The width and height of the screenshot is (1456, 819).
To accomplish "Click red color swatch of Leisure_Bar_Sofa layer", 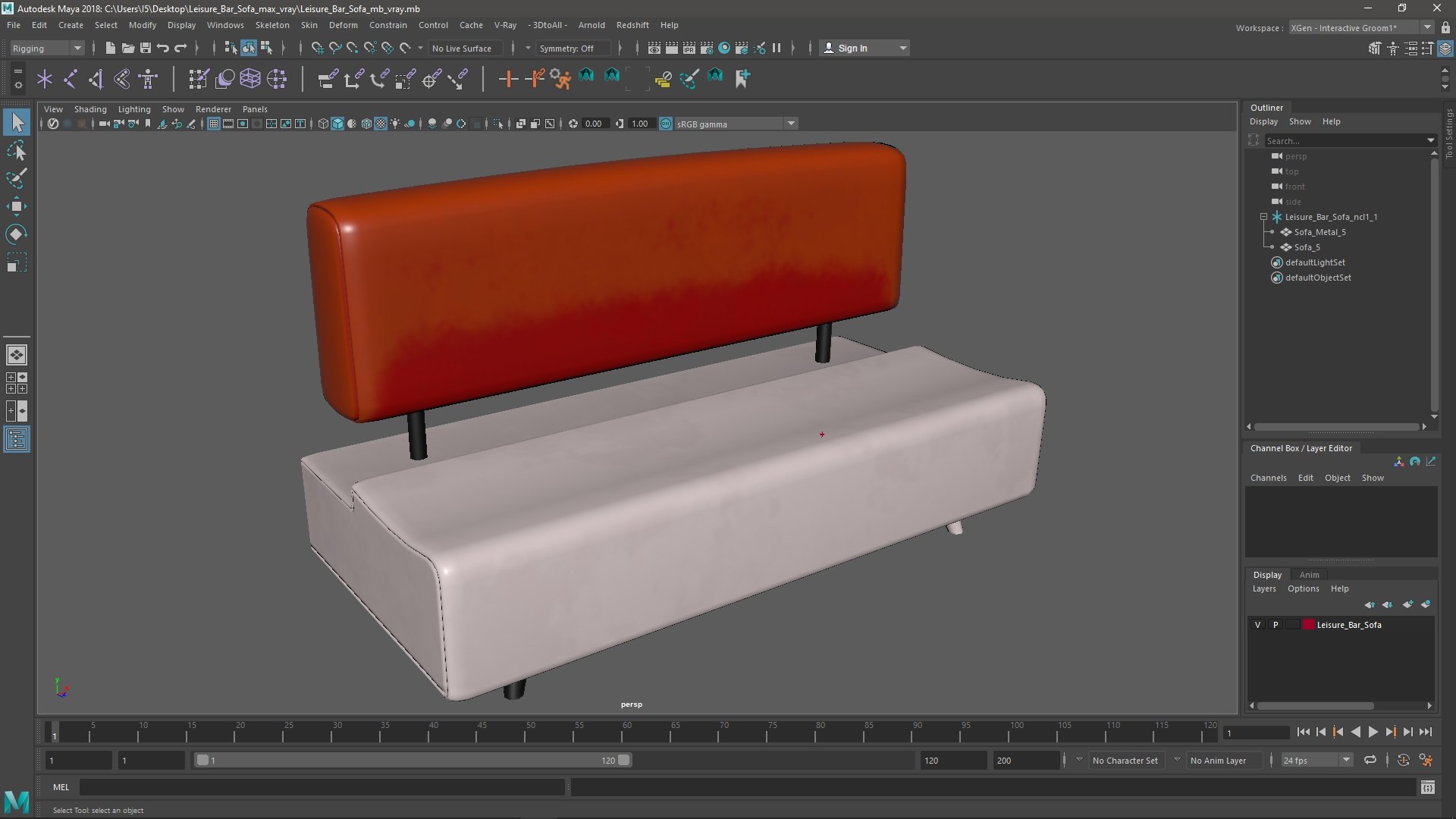I will pyautogui.click(x=1308, y=625).
